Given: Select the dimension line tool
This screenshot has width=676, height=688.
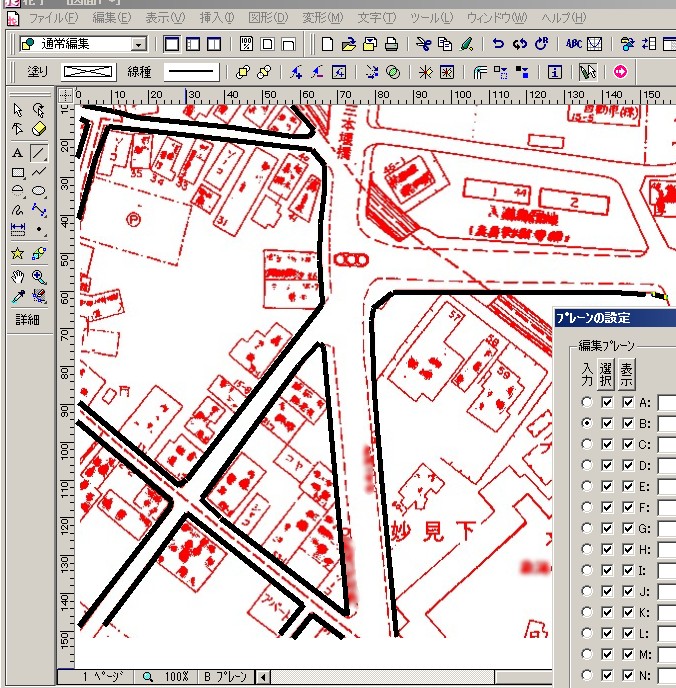Looking at the screenshot, I should (x=18, y=229).
